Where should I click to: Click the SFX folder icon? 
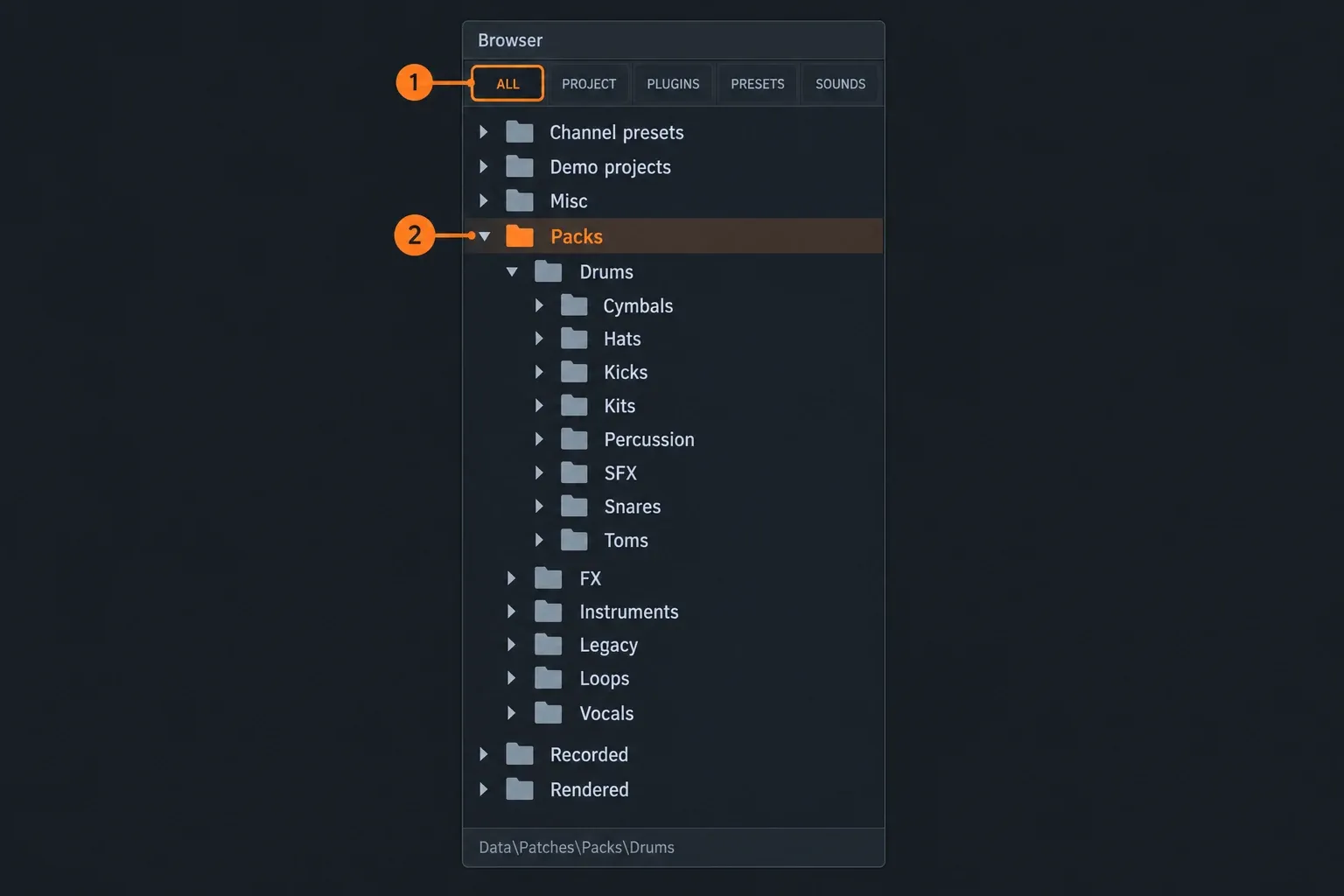(574, 472)
